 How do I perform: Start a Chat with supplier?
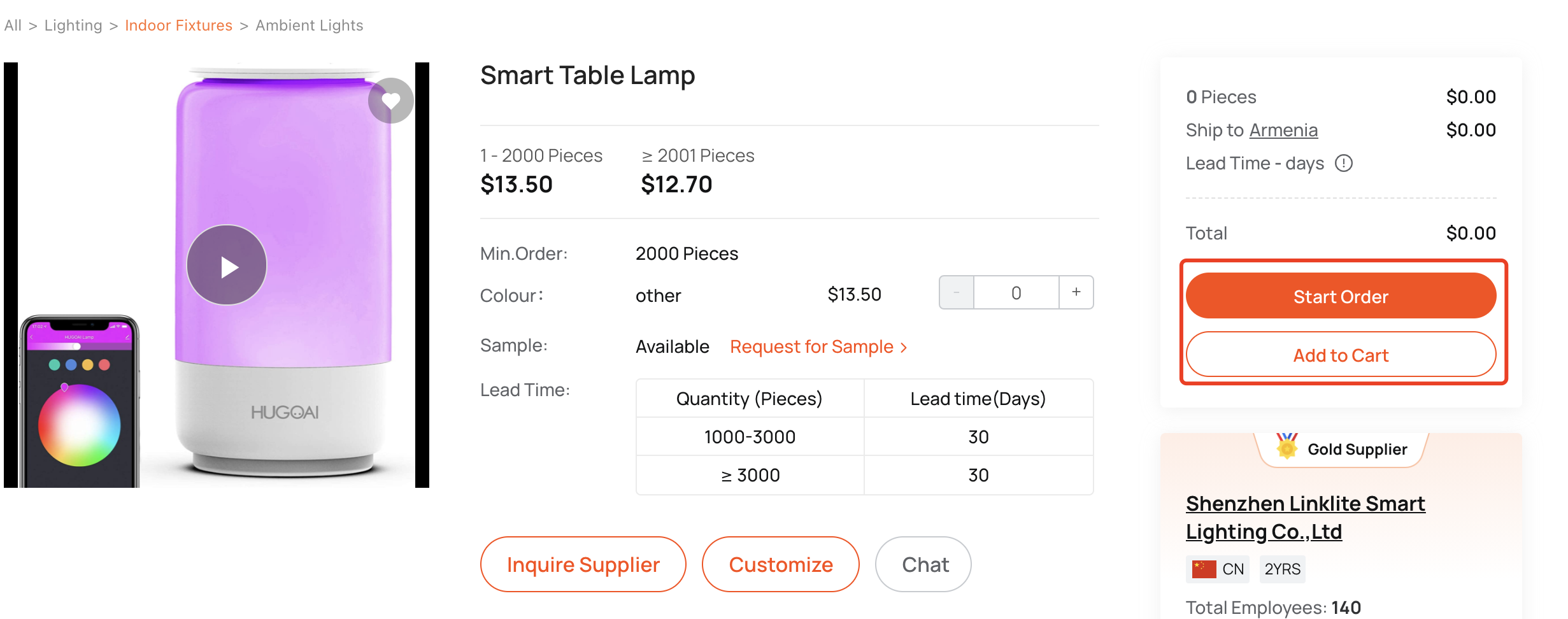(x=923, y=564)
